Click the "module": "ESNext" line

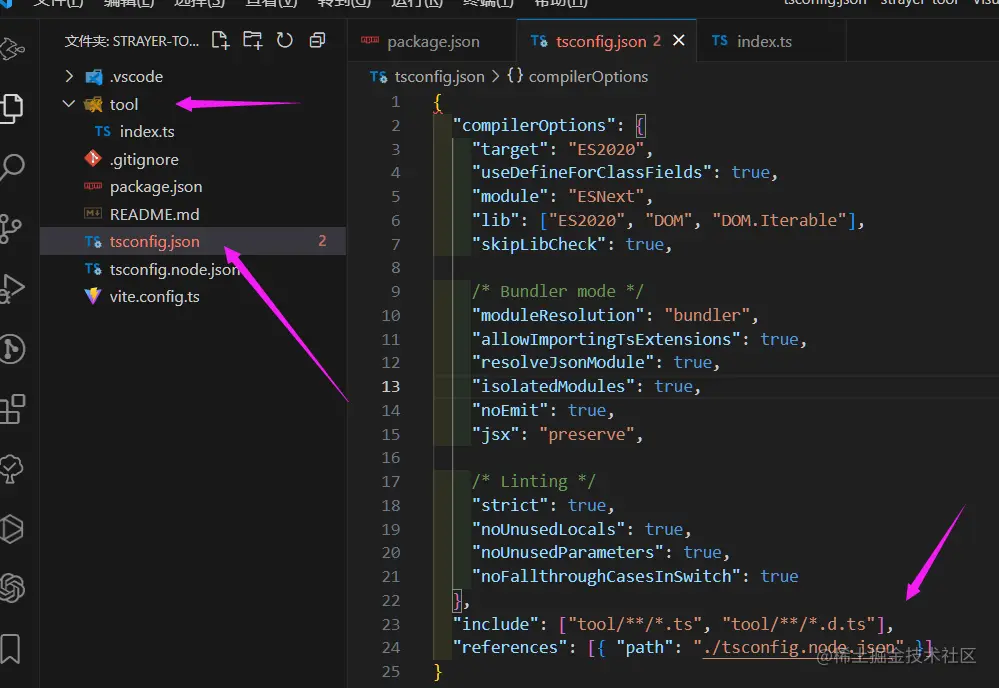pyautogui.click(x=562, y=196)
